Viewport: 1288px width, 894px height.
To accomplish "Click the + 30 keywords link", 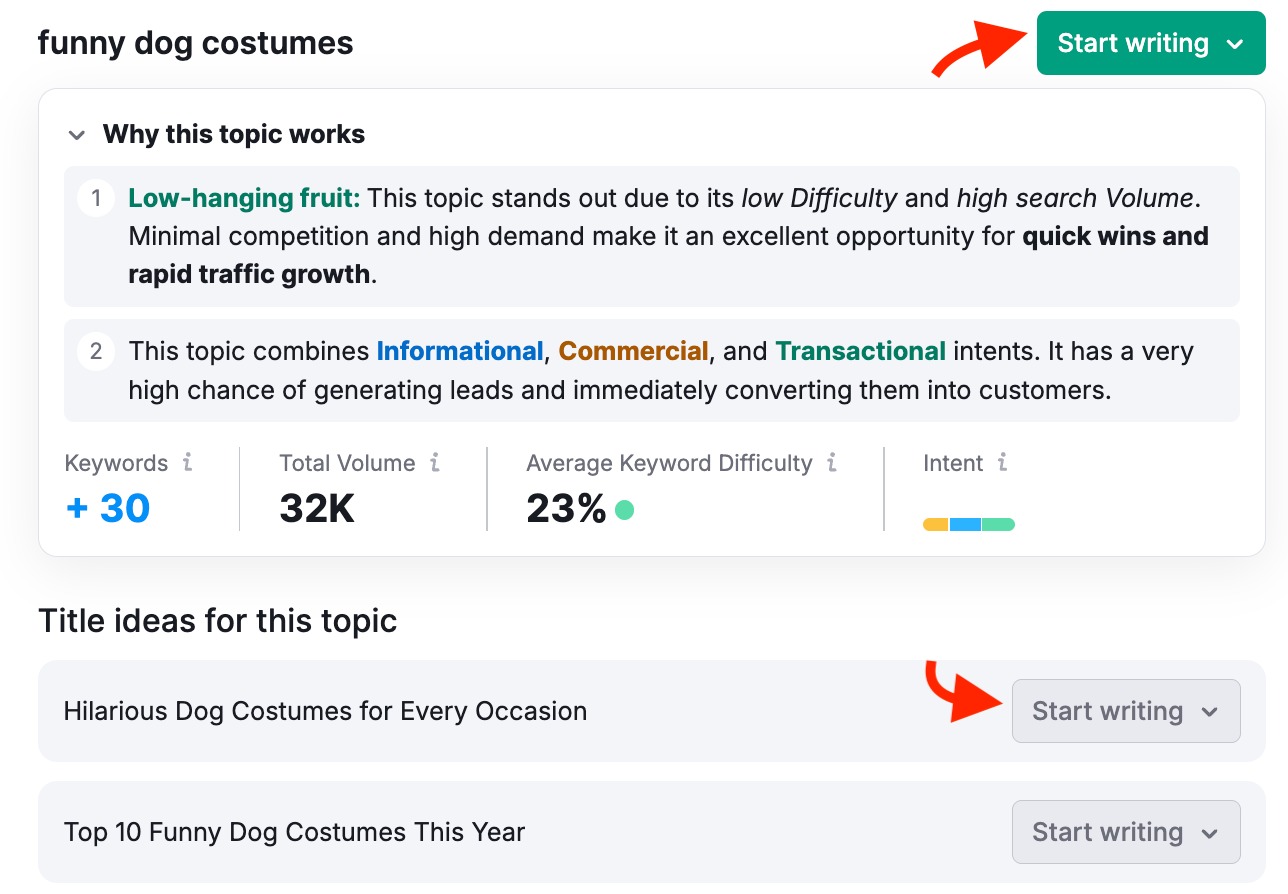I will tap(108, 508).
